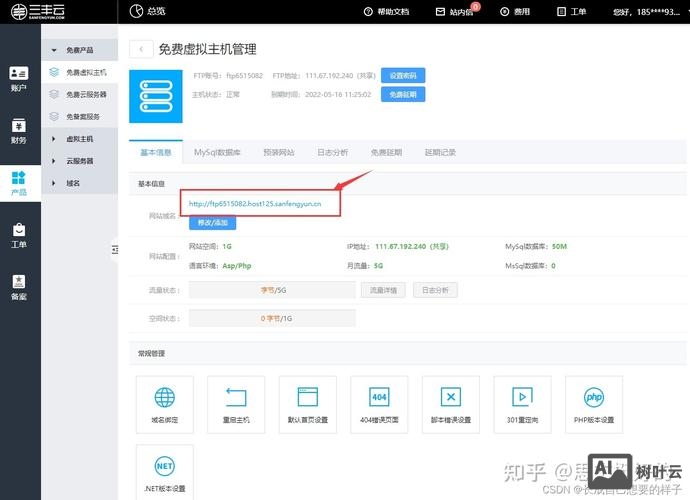Expand the 域名 menu group

click(x=80, y=183)
